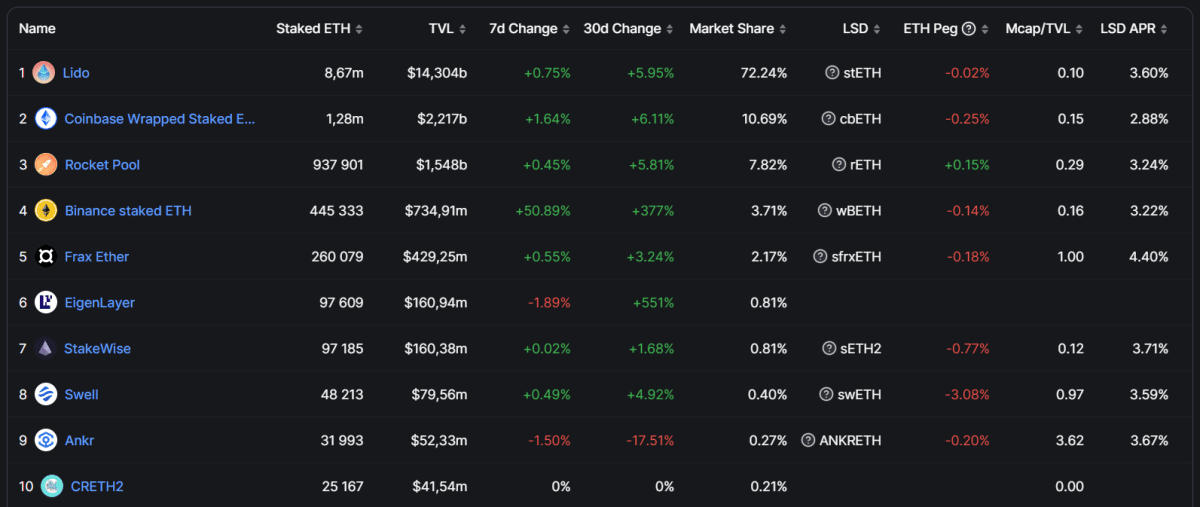Open the EigenLayer link
1200x507 pixels.
coord(99,303)
